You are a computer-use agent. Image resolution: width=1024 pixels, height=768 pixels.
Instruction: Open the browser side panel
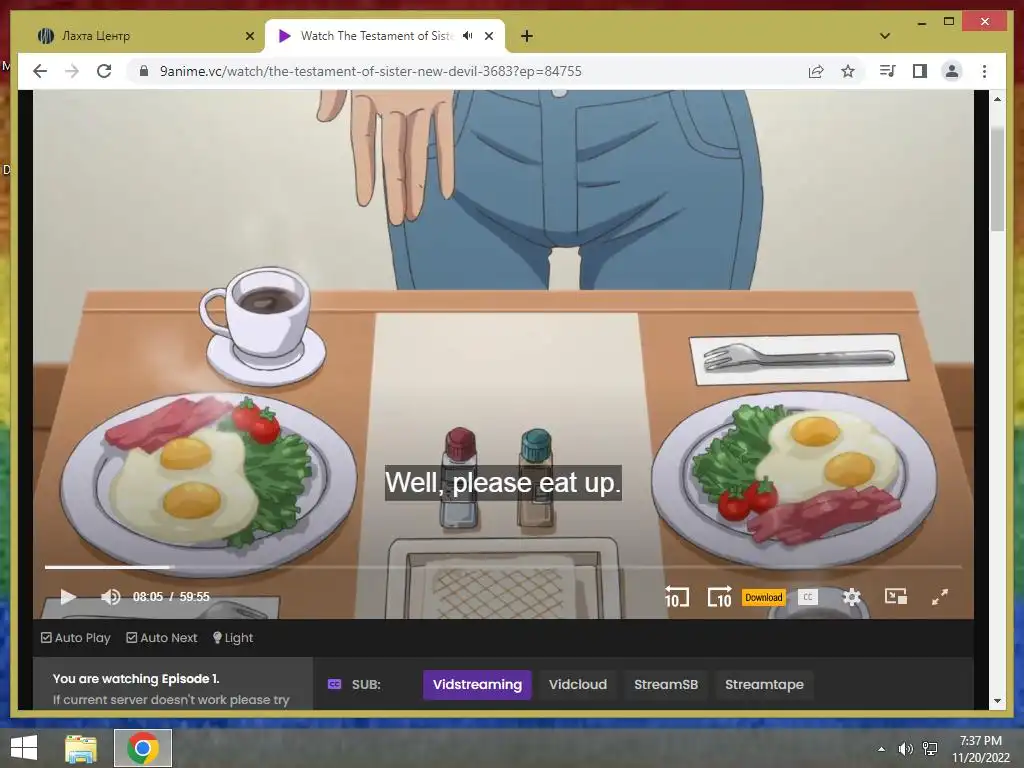[920, 71]
